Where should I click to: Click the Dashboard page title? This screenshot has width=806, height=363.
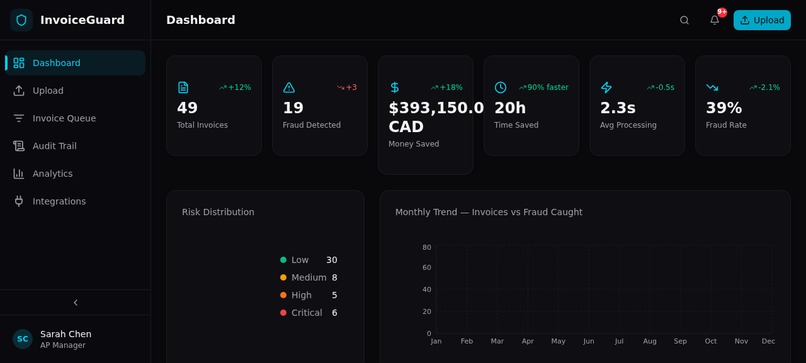click(200, 20)
